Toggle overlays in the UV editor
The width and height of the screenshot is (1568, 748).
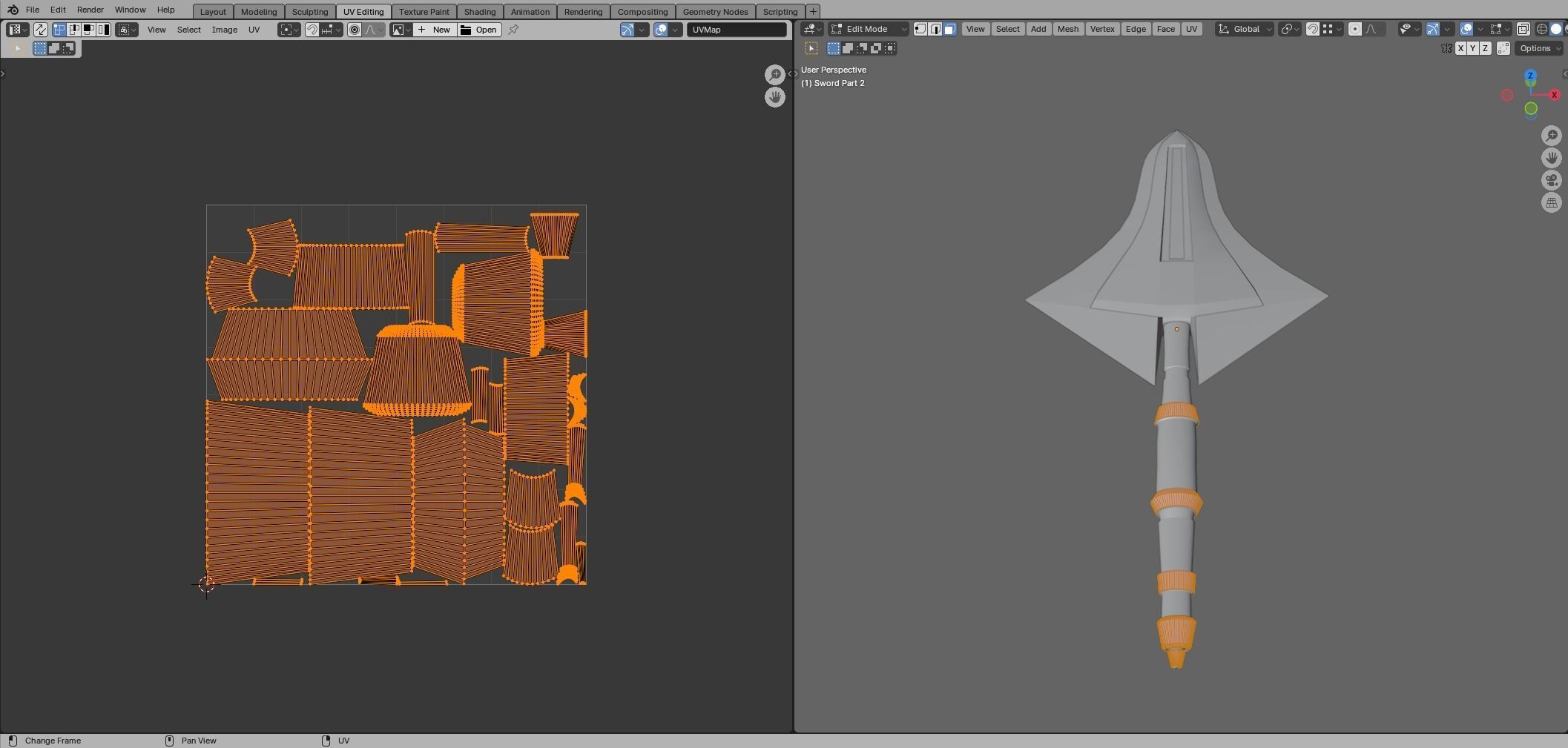tap(660, 30)
